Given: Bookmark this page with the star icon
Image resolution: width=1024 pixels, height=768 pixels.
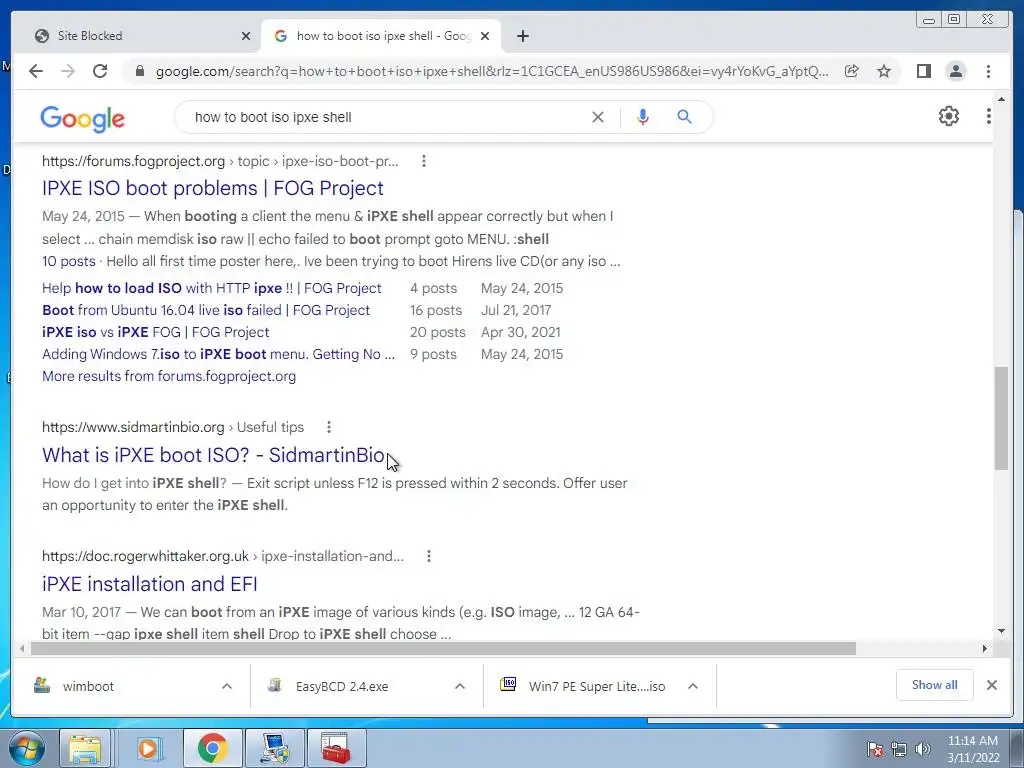Looking at the screenshot, I should (884, 71).
